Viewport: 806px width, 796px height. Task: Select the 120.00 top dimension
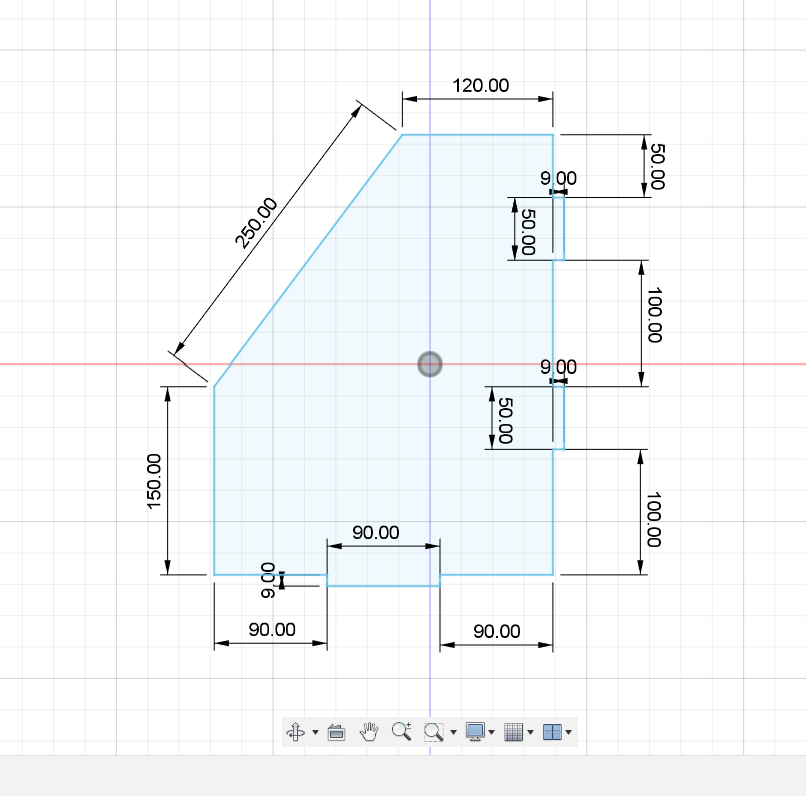click(481, 85)
